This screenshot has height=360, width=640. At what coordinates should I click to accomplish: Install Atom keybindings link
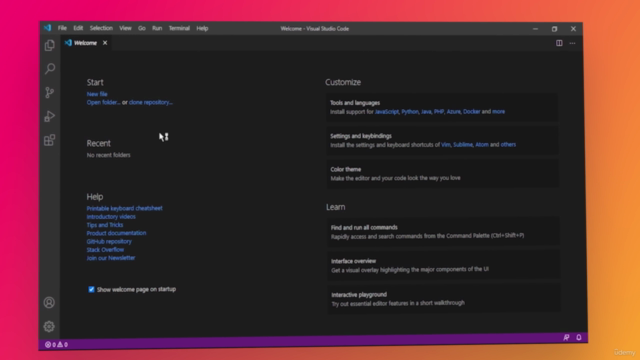point(482,144)
